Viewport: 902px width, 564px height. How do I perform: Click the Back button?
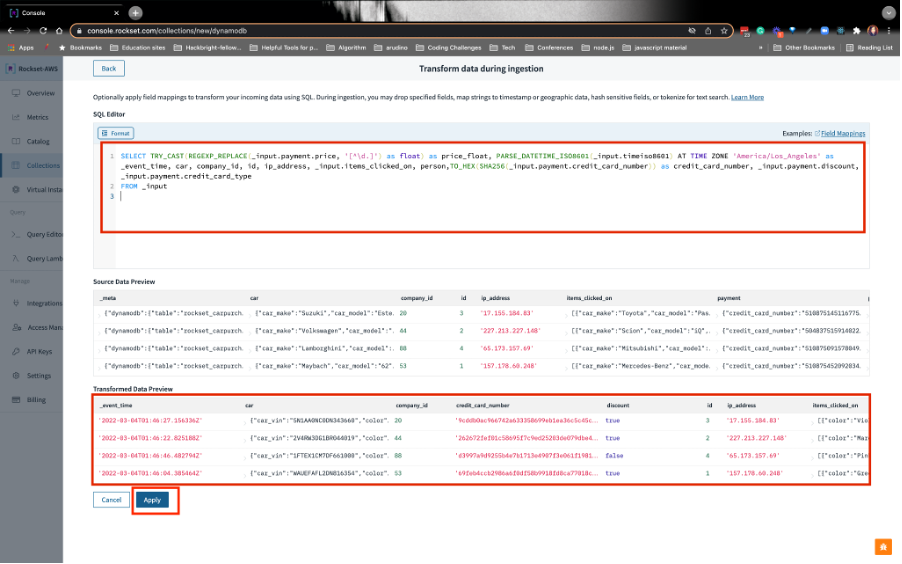pos(109,68)
